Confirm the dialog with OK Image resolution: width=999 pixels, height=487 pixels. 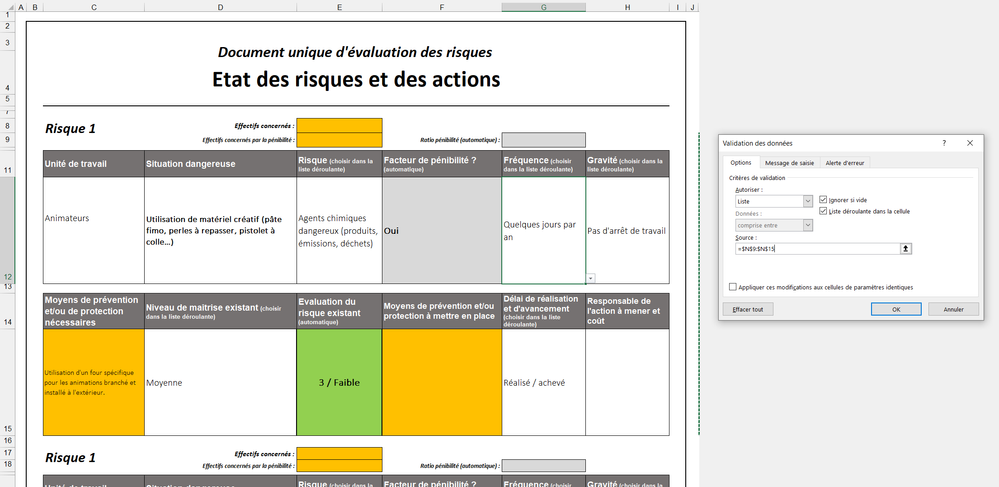coord(896,309)
